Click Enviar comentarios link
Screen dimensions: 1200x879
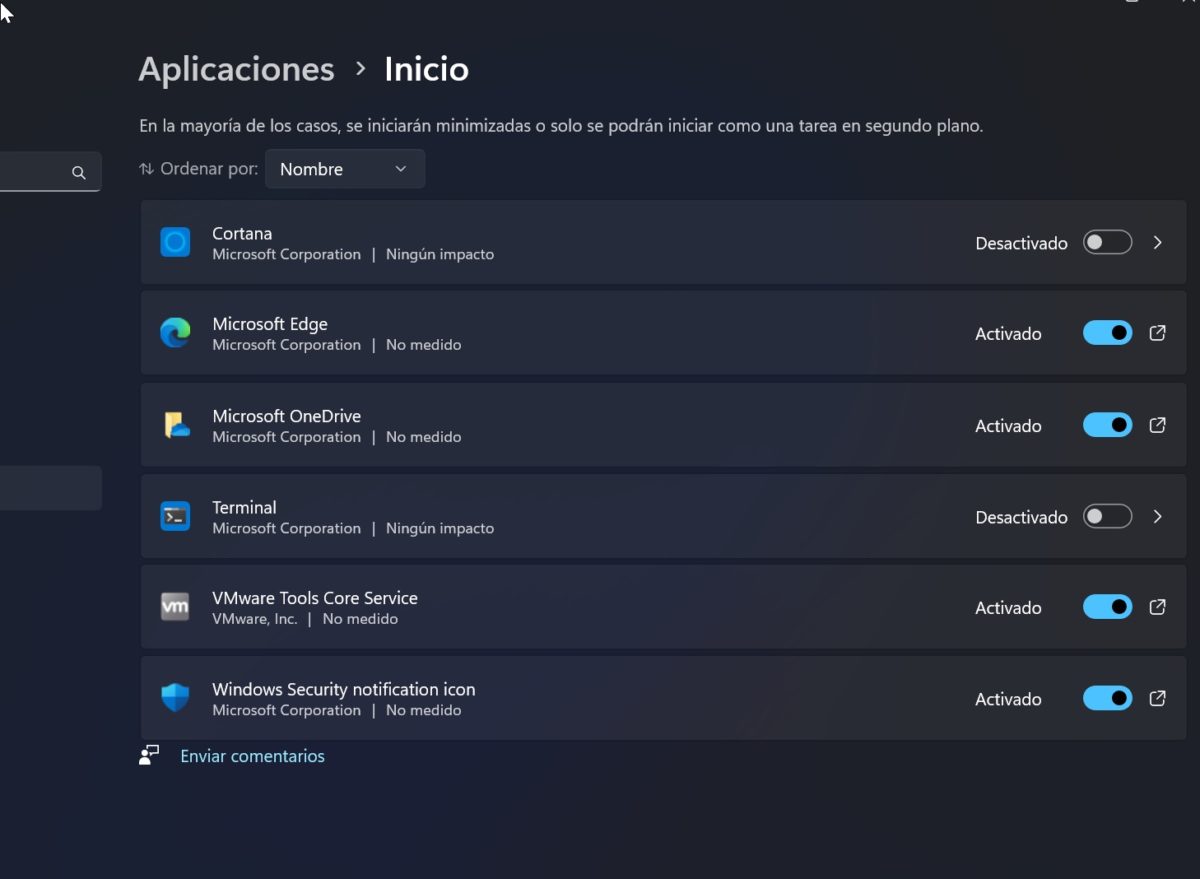click(x=252, y=756)
